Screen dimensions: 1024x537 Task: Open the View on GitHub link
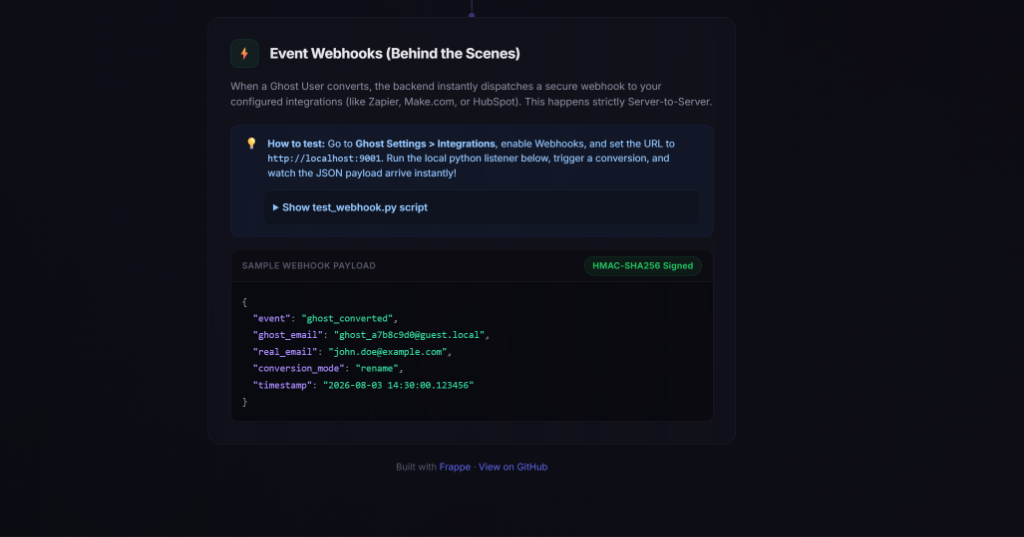[x=513, y=467]
